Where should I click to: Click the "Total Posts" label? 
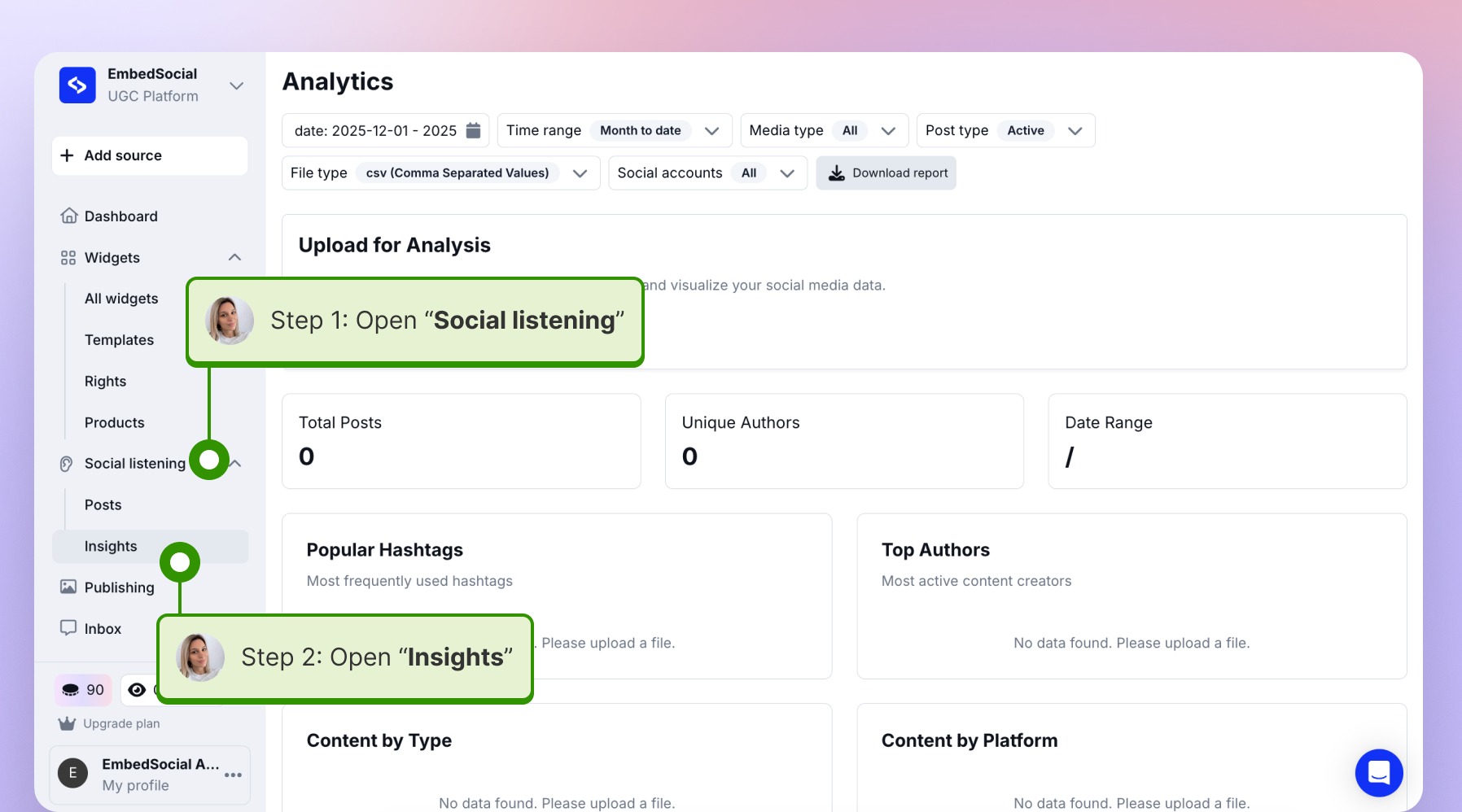pos(340,422)
